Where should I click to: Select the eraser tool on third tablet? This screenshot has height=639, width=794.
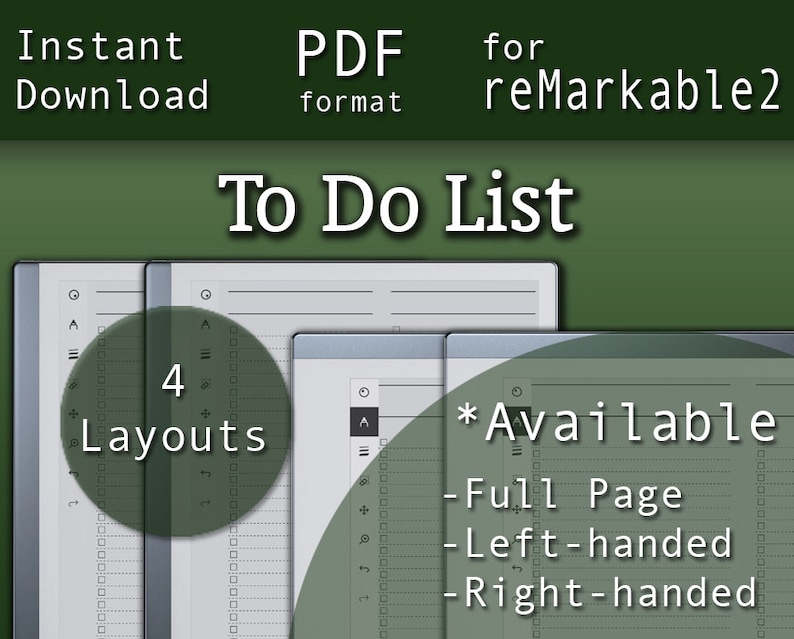pos(364,481)
